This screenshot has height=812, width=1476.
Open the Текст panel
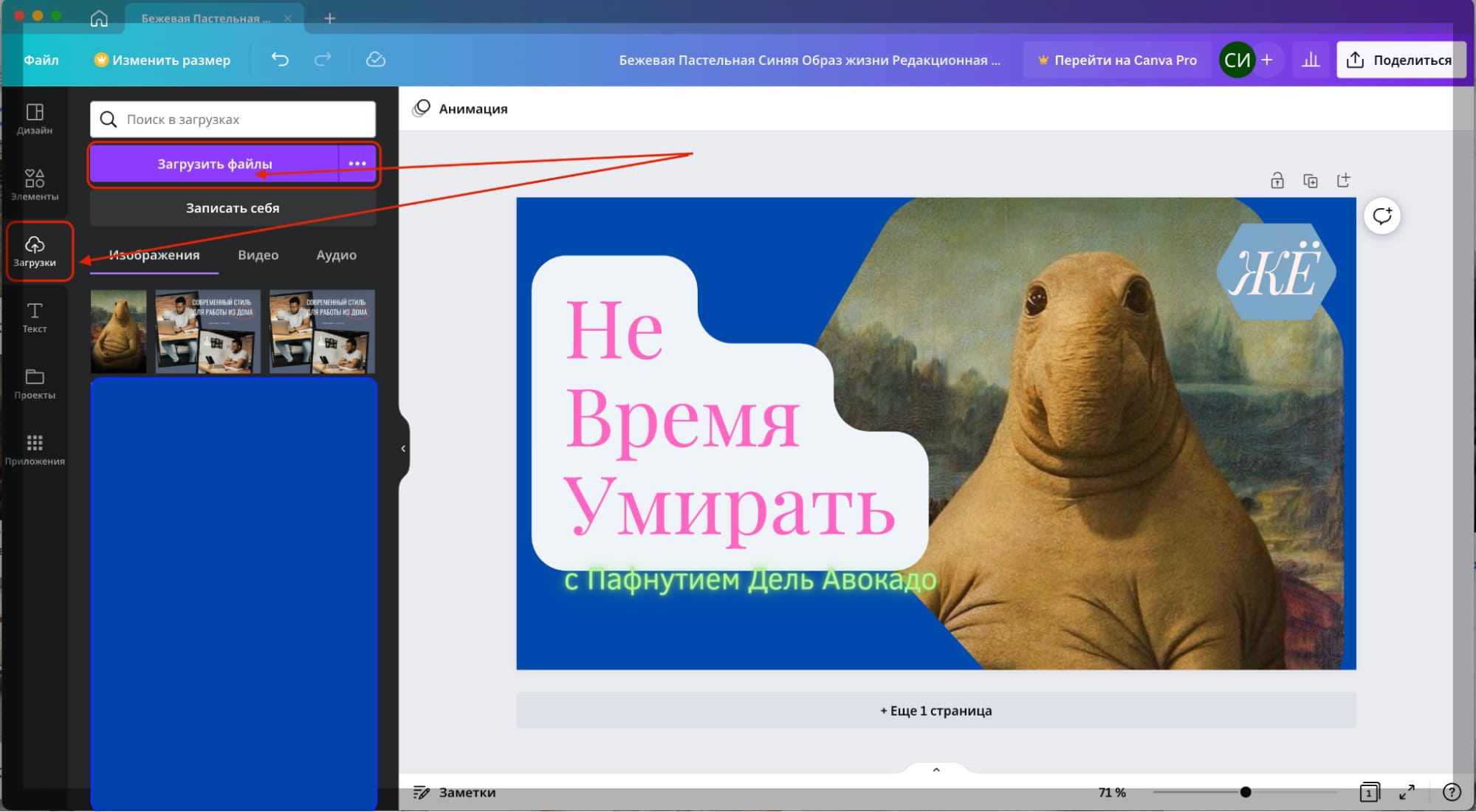(x=35, y=317)
